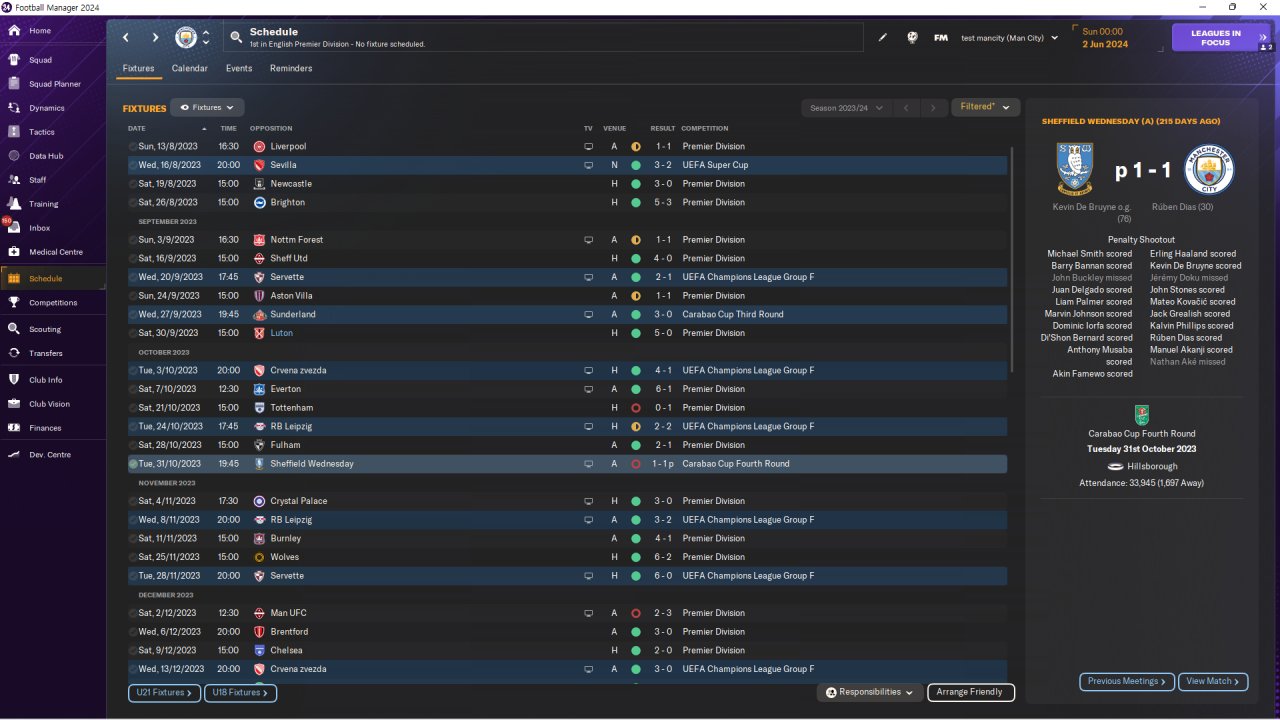Image resolution: width=1280 pixels, height=720 pixels.
Task: Click the pencil edit icon in the top bar
Action: point(883,38)
